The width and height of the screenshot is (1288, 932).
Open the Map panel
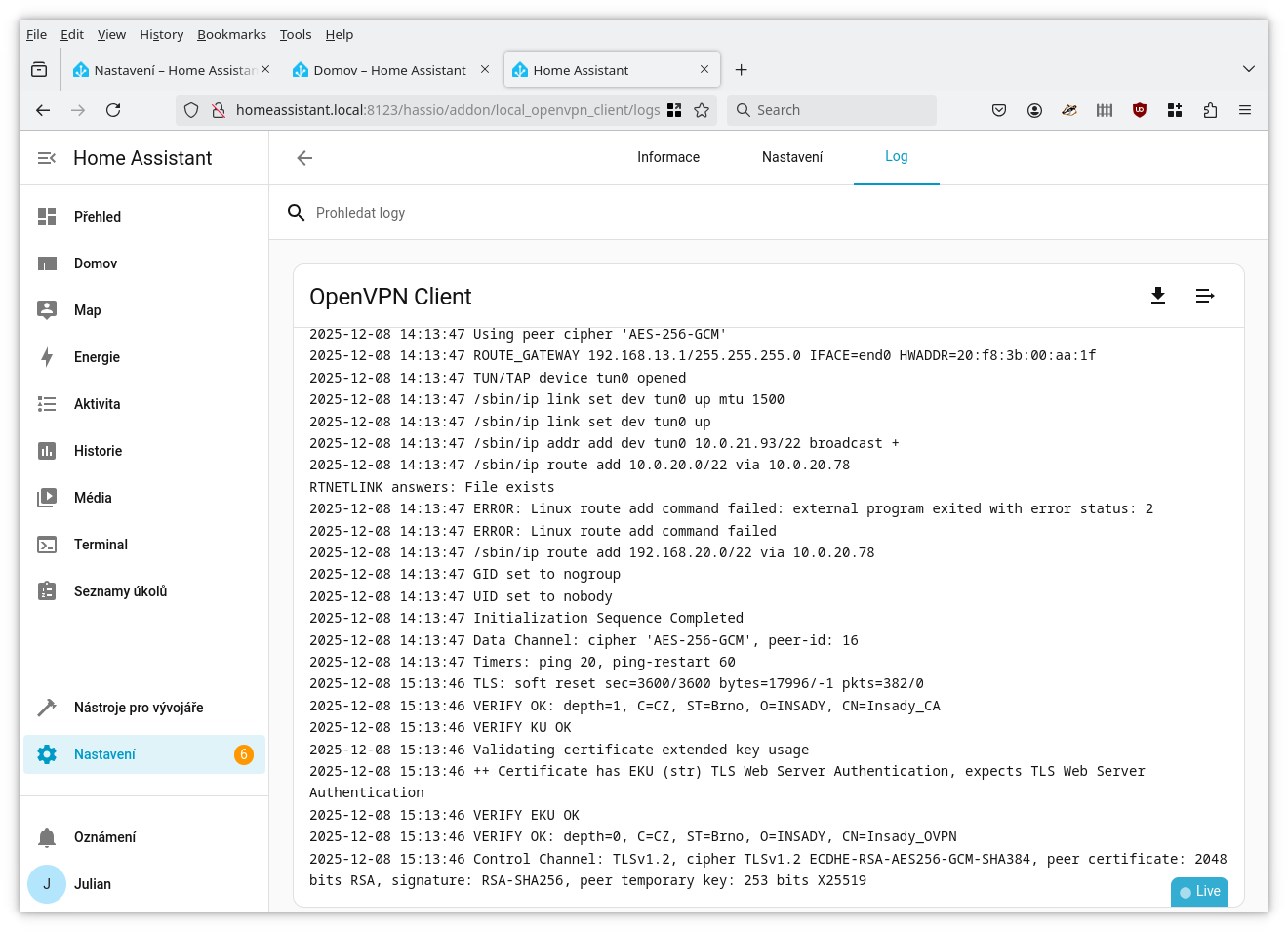pyautogui.click(x=144, y=310)
